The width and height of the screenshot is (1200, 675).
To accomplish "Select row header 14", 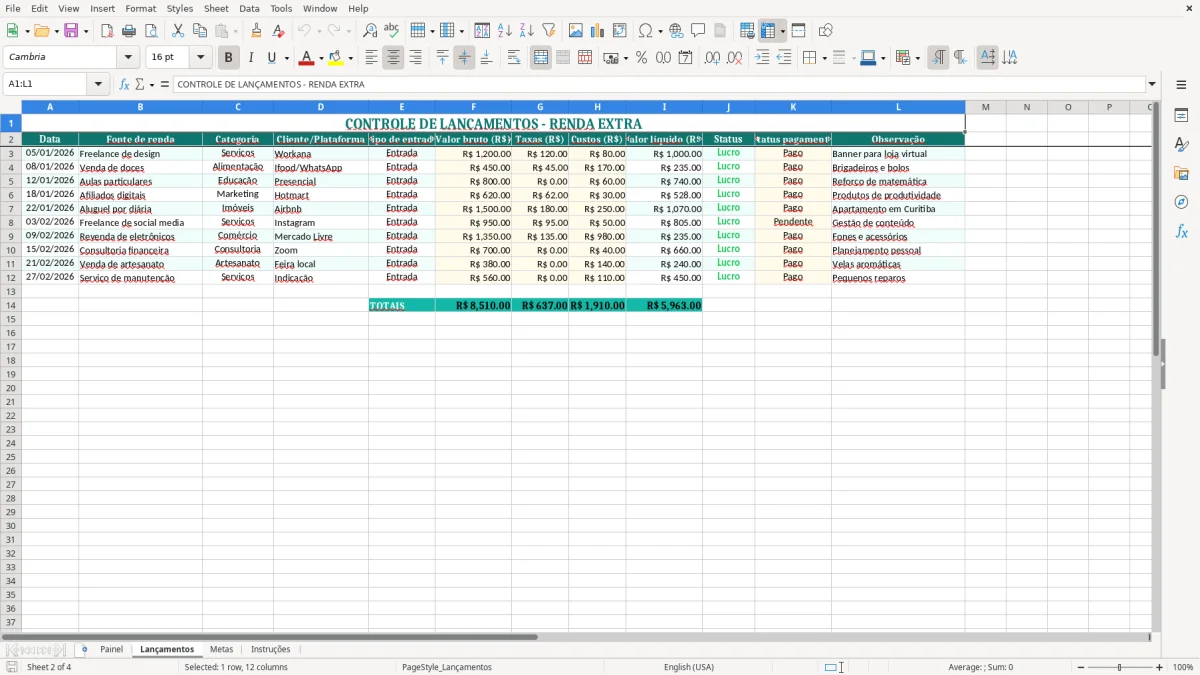I will tap(11, 305).
